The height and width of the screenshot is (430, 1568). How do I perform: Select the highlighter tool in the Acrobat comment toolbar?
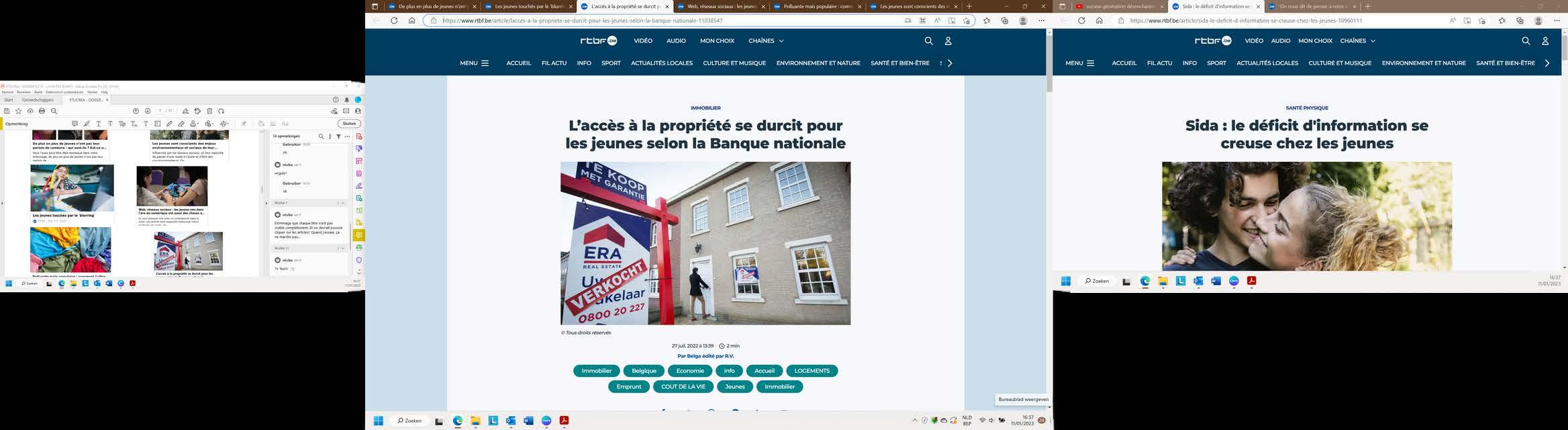(x=87, y=124)
